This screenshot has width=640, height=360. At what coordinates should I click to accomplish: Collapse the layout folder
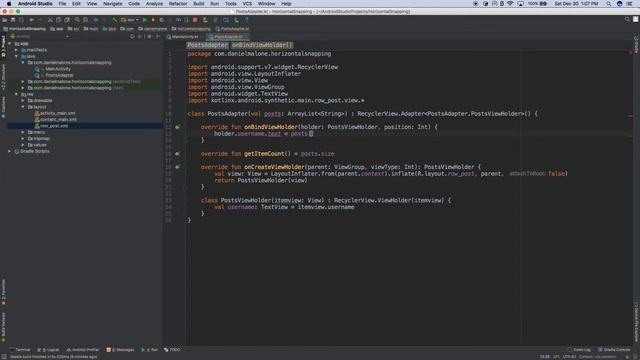click(x=23, y=107)
